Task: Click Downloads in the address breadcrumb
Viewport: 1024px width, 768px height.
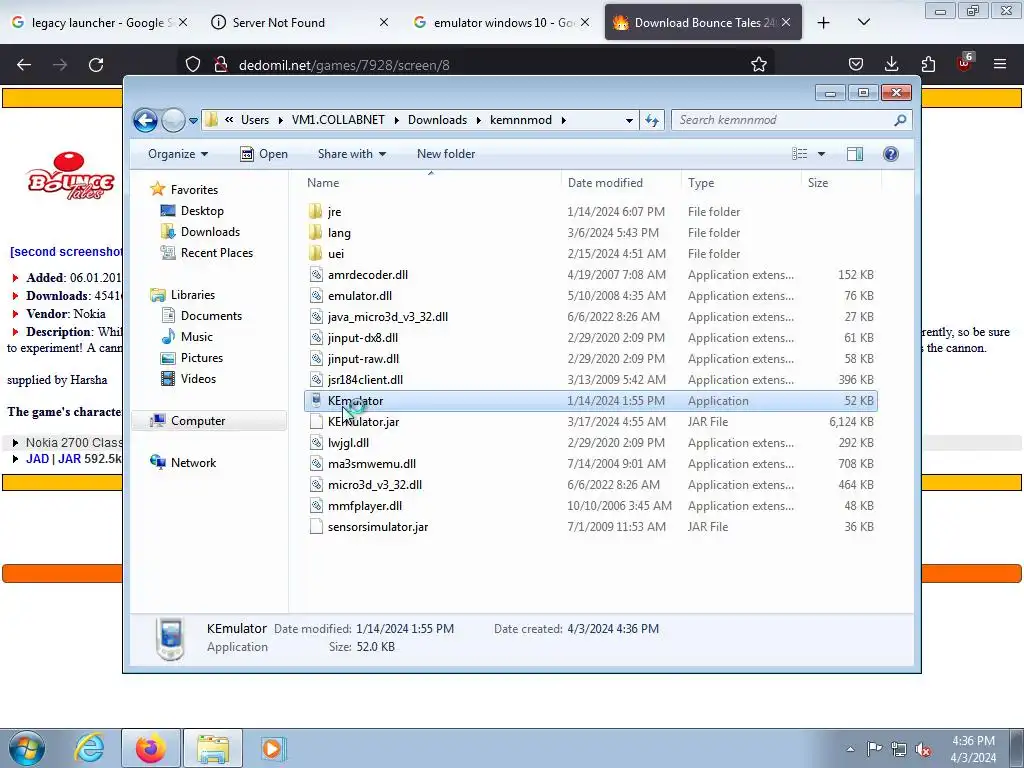Action: pyautogui.click(x=438, y=120)
